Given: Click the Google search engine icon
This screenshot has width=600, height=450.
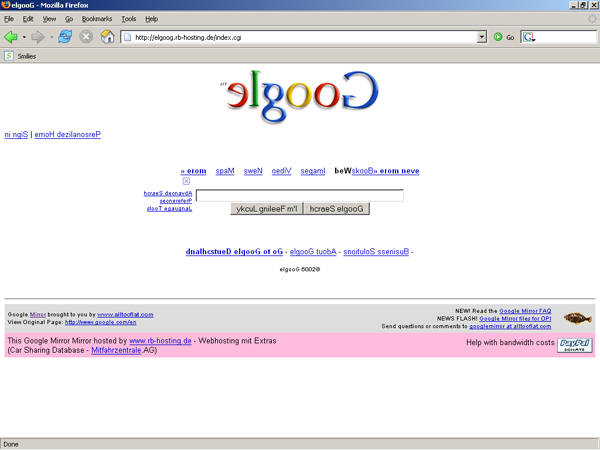Looking at the screenshot, I should [x=528, y=37].
